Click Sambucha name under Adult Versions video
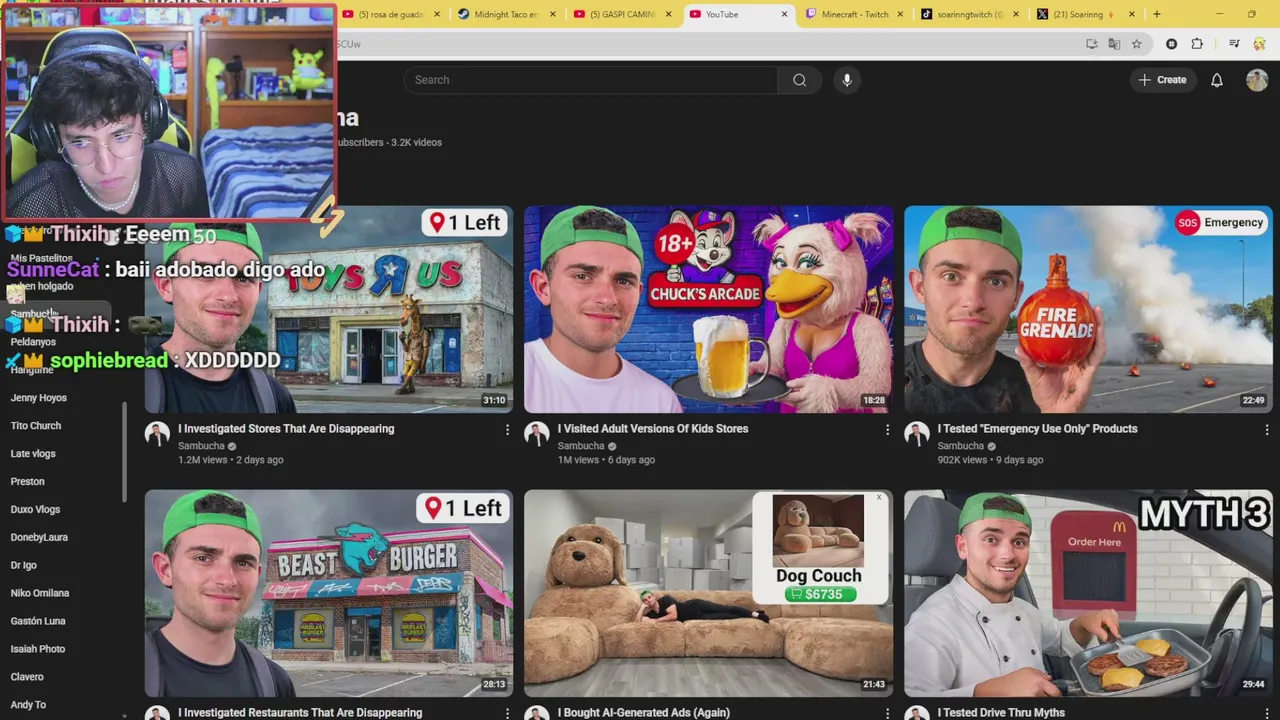The width and height of the screenshot is (1280, 720). [x=581, y=446]
